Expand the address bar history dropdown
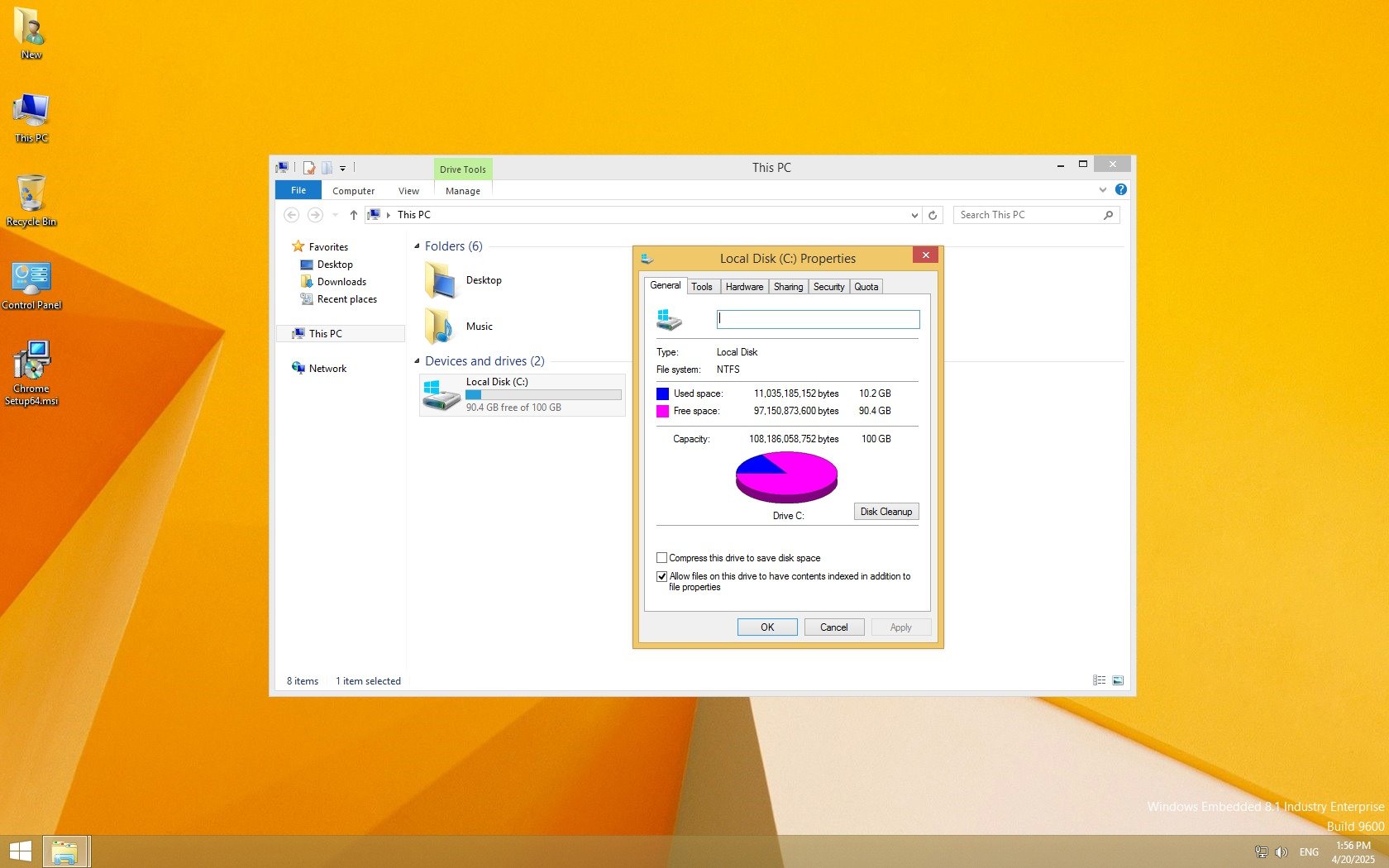 coord(914,215)
